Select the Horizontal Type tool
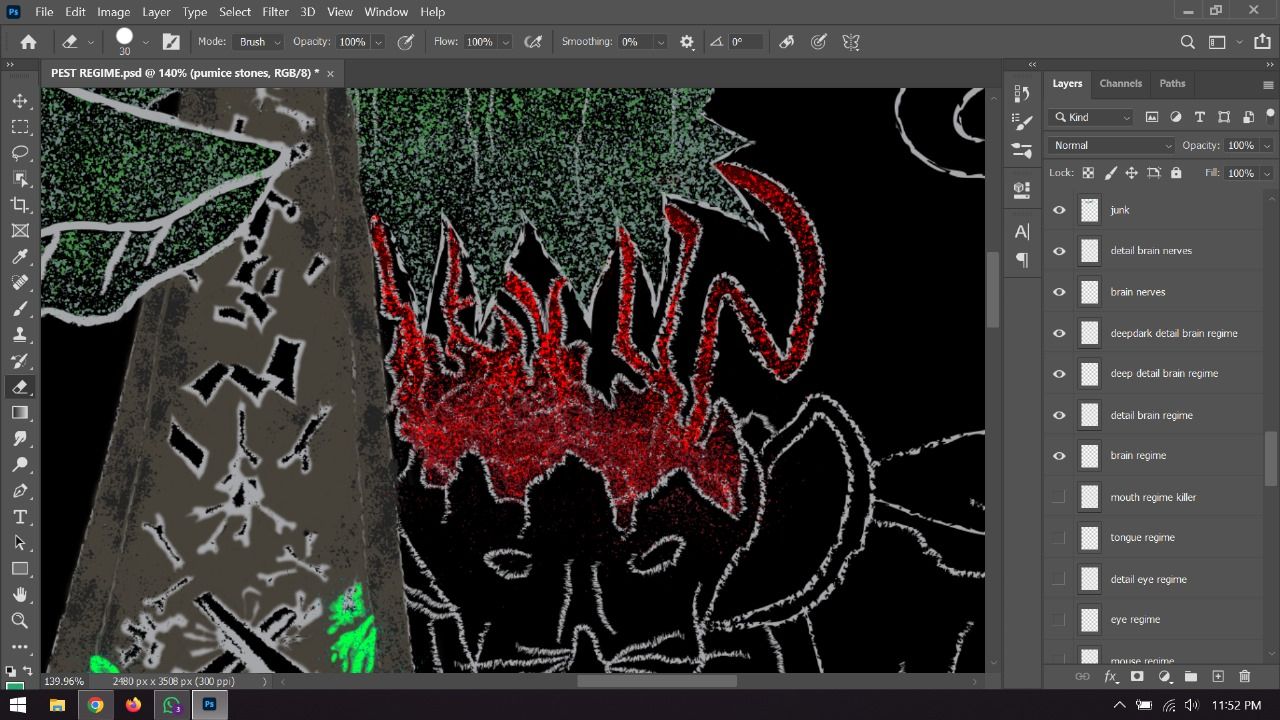The image size is (1280, 720). [20, 517]
